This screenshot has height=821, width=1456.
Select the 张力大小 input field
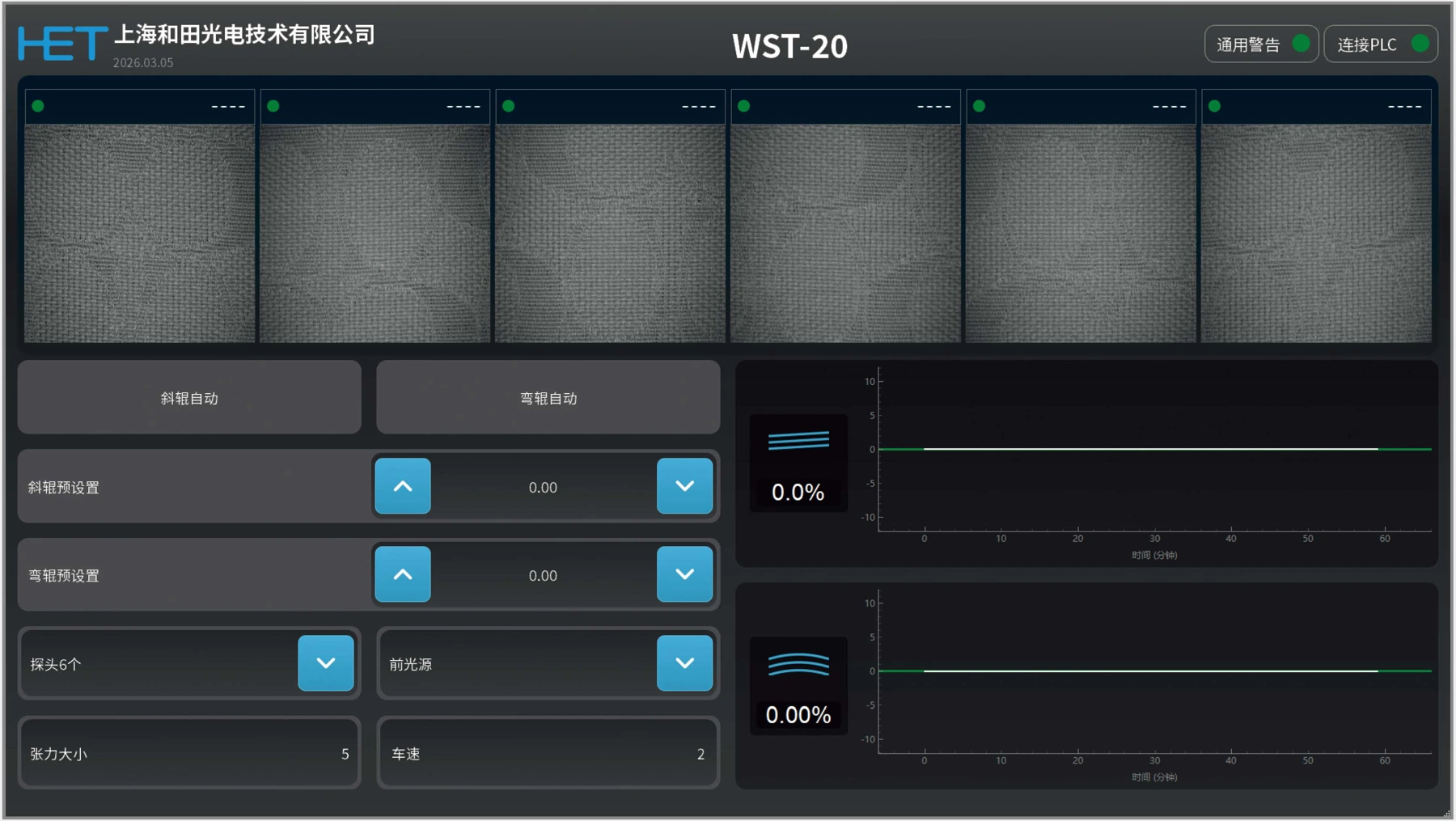189,753
